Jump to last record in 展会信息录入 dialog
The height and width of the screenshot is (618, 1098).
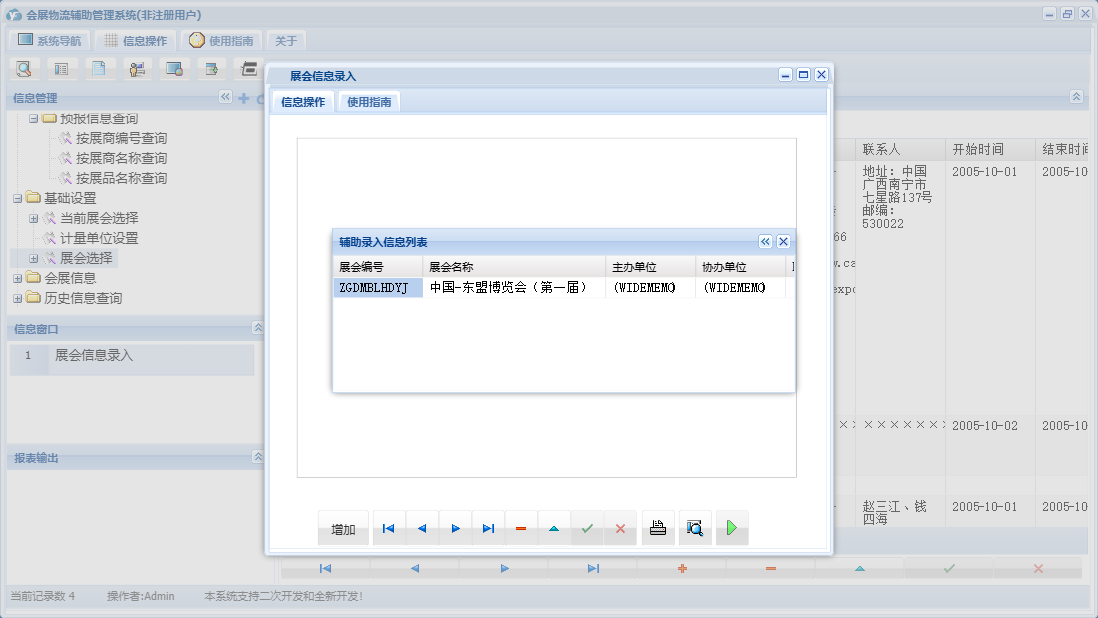[x=488, y=528]
